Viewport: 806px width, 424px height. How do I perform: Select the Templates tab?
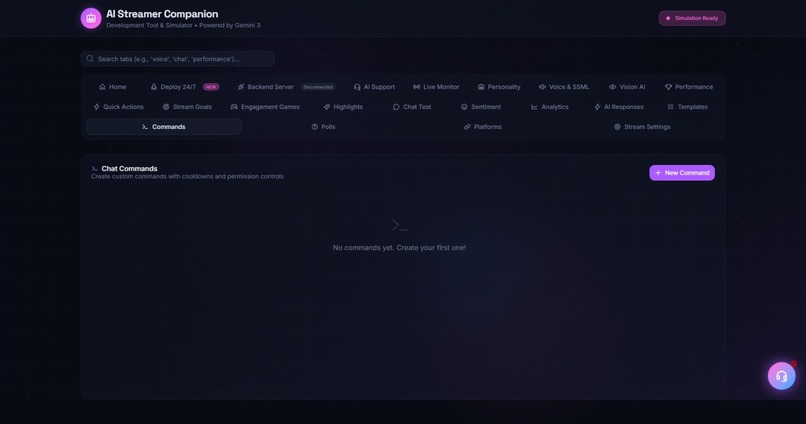[x=687, y=107]
